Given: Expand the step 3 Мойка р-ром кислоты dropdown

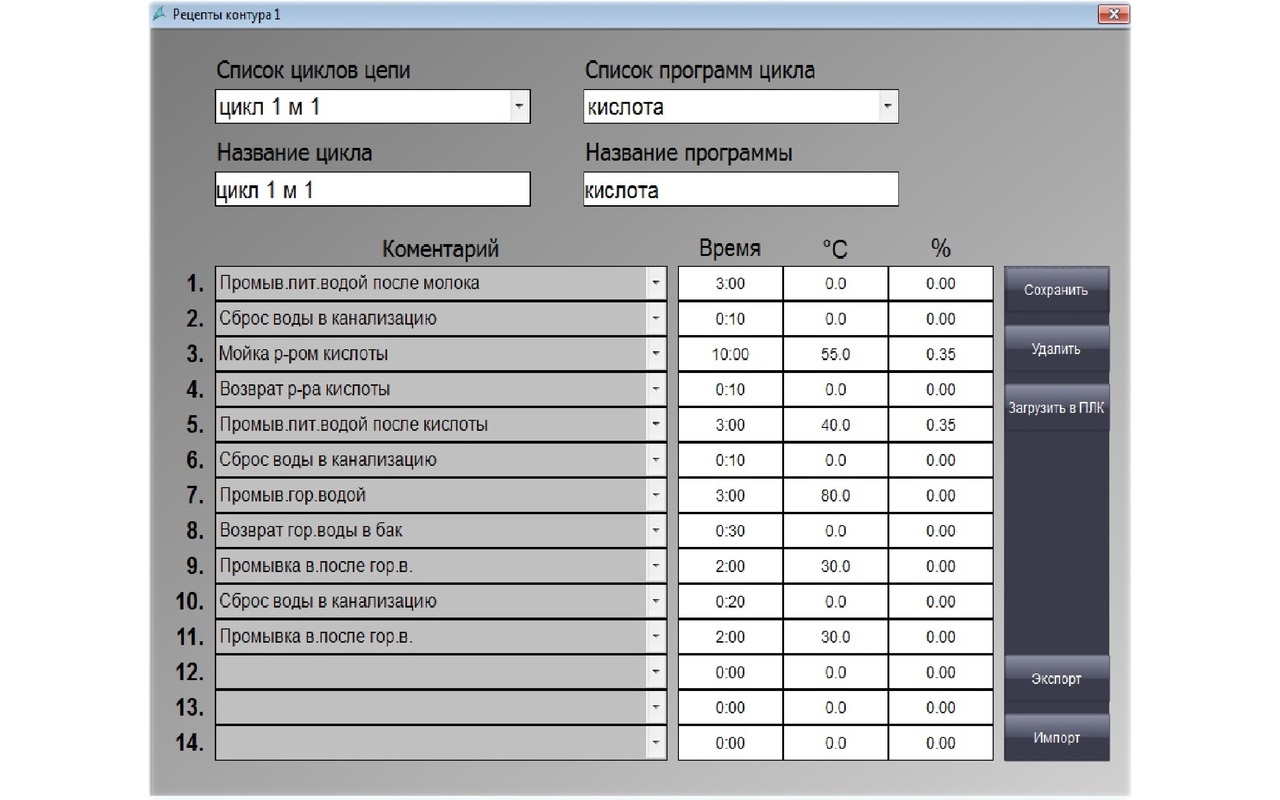Looking at the screenshot, I should click(x=656, y=354).
